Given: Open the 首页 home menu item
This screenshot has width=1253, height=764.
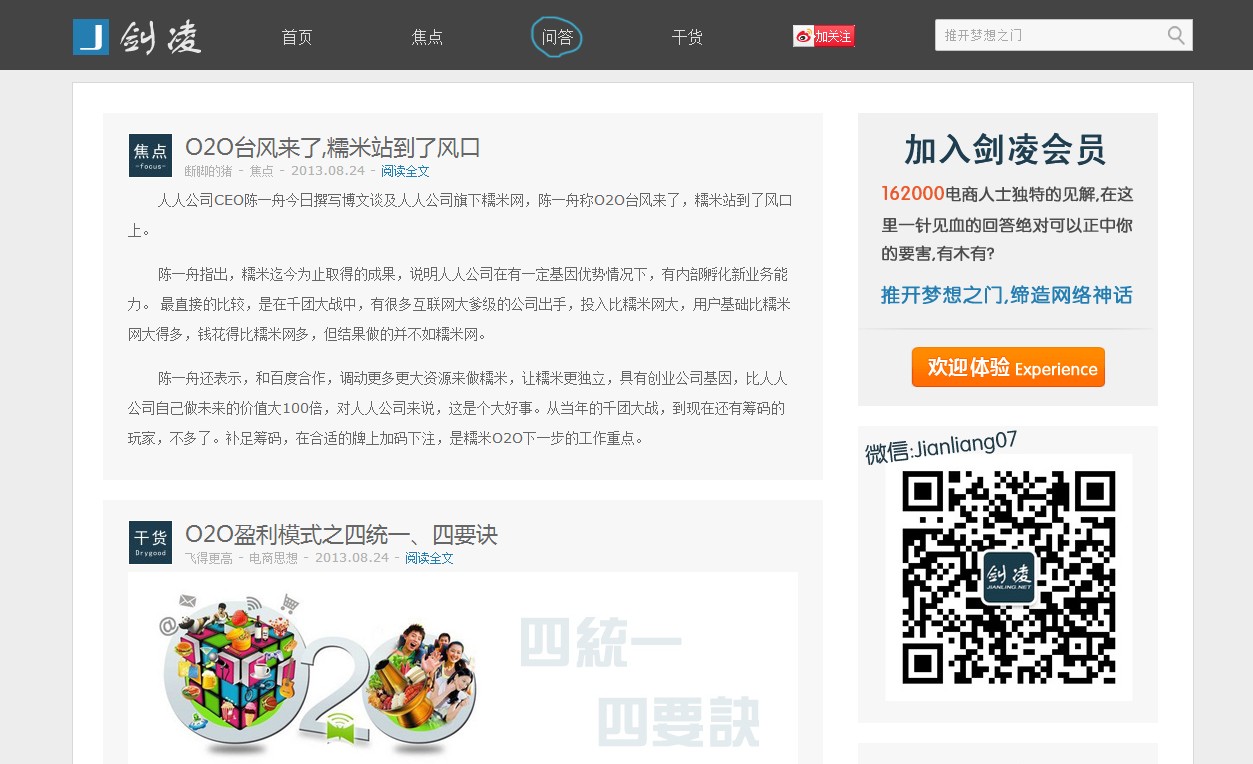Looking at the screenshot, I should [297, 37].
